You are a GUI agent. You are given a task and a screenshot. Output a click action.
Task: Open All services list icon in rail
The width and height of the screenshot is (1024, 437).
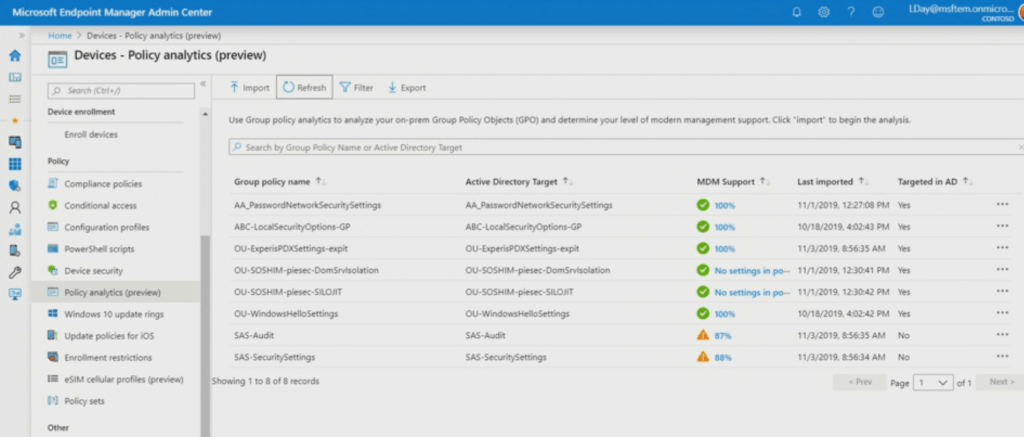coord(14,99)
